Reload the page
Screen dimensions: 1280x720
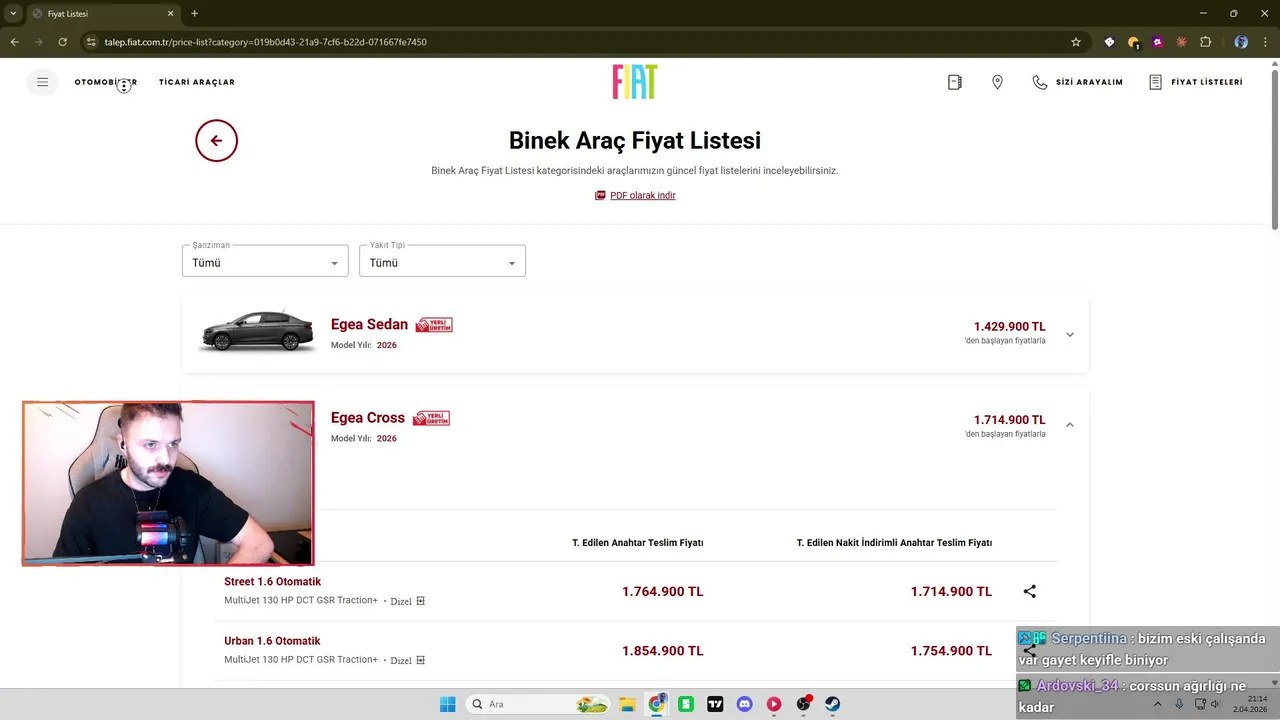pyautogui.click(x=62, y=42)
